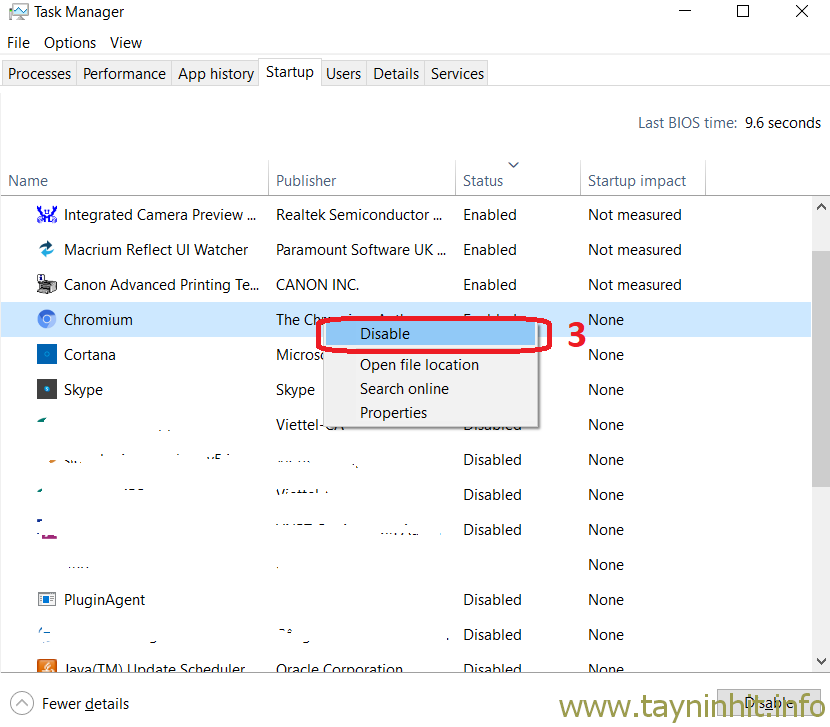The width and height of the screenshot is (830, 727).
Task: Click the PluginAgent icon
Action: tap(46, 600)
